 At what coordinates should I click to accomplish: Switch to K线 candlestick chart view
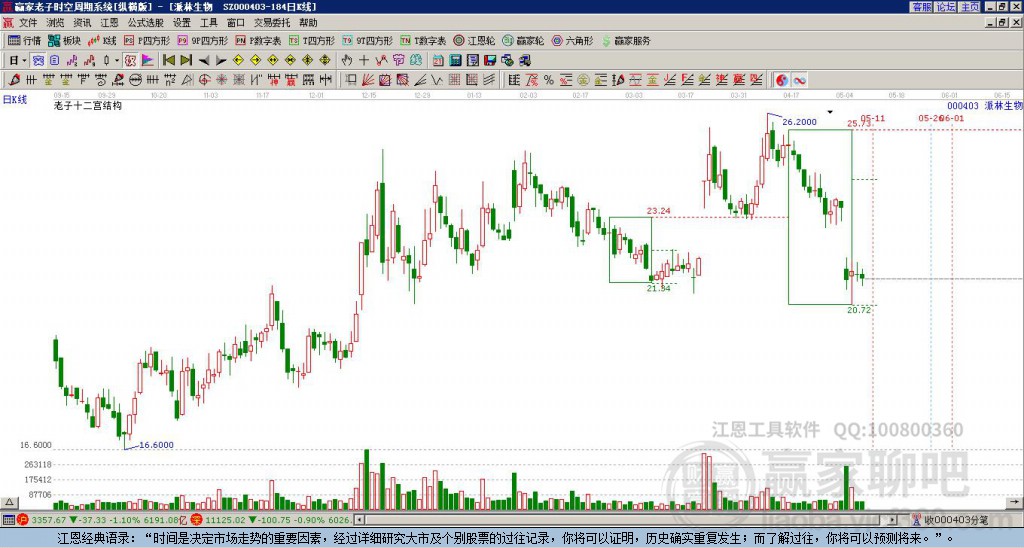(x=103, y=40)
